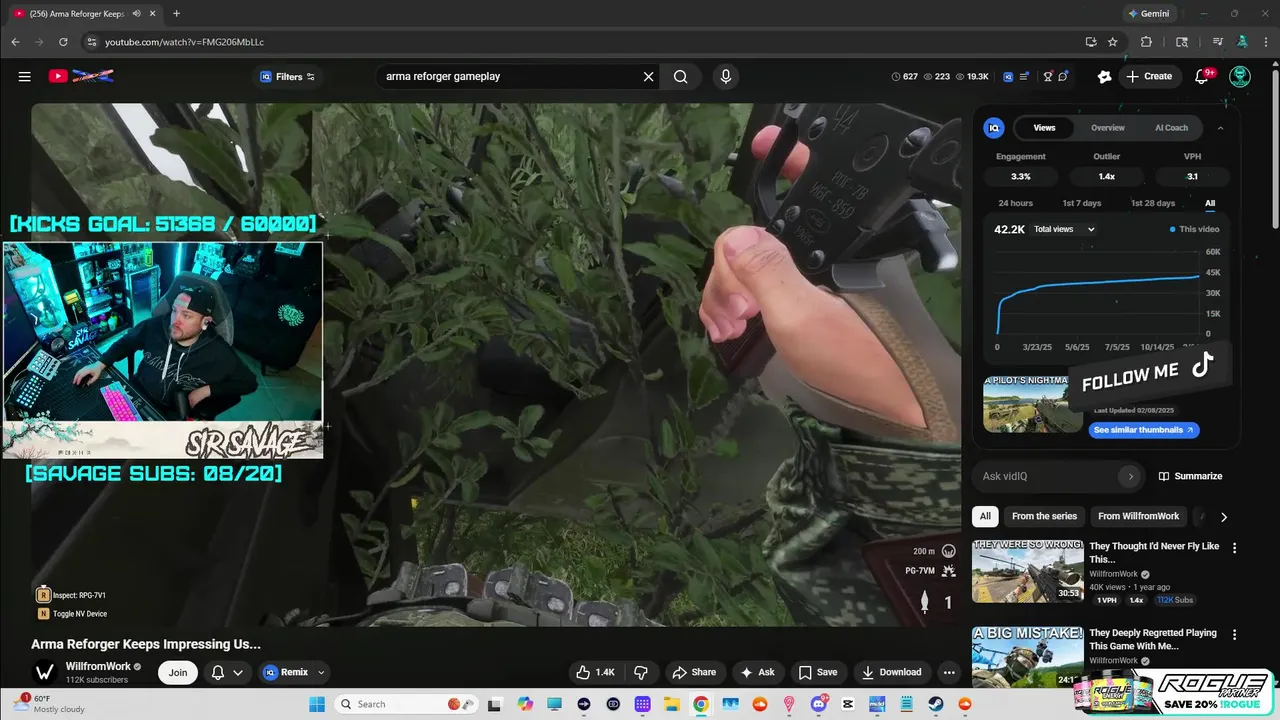Viewport: 1280px width, 720px height.
Task: Open Chrome extensions puzzle icon
Action: [x=1146, y=42]
